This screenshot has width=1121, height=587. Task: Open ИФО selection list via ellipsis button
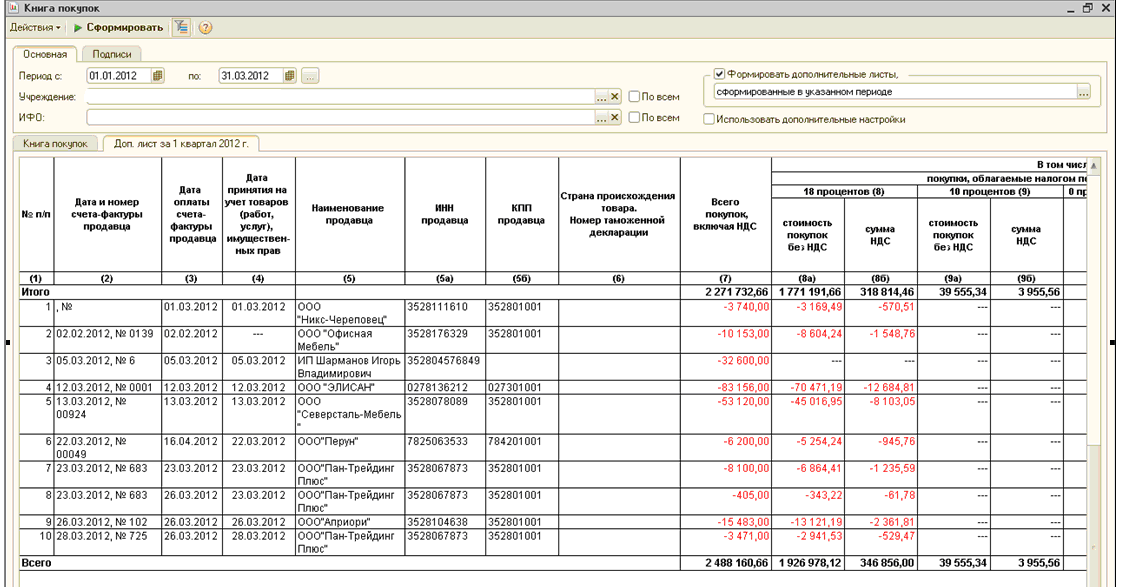601,118
